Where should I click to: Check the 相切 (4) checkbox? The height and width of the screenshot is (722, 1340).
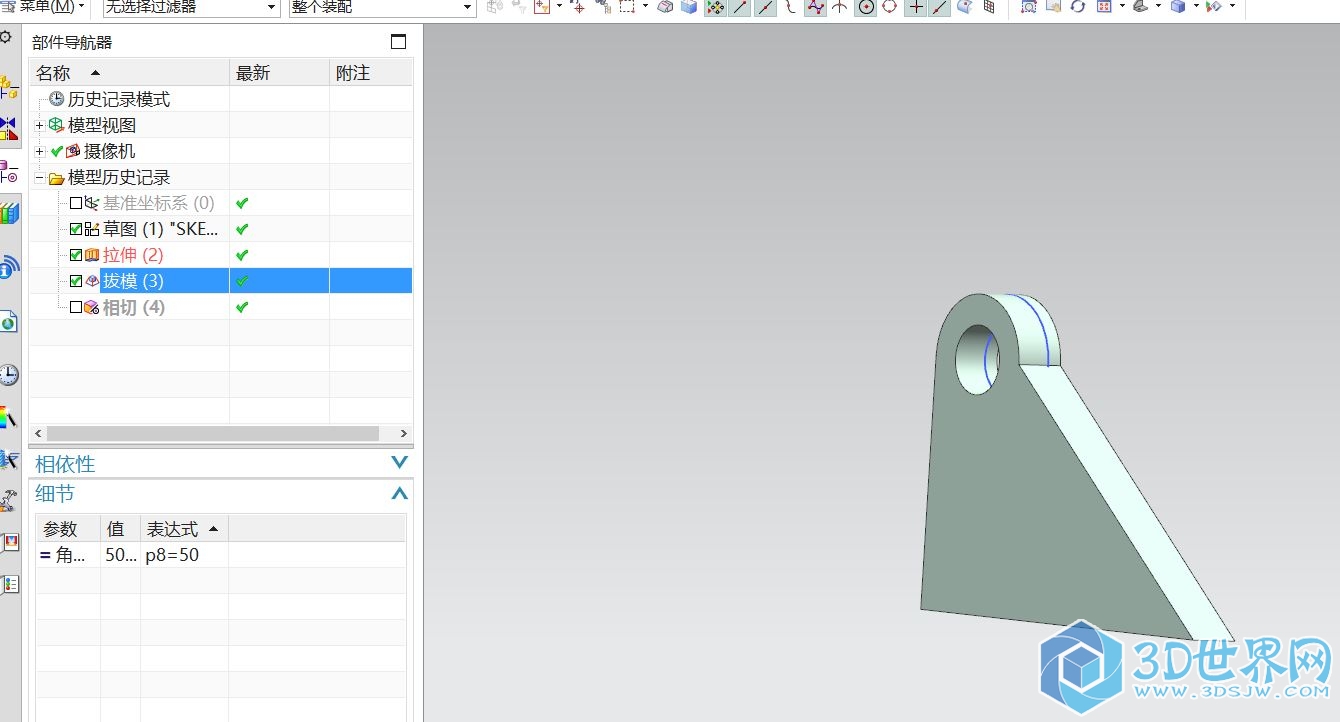coord(76,307)
